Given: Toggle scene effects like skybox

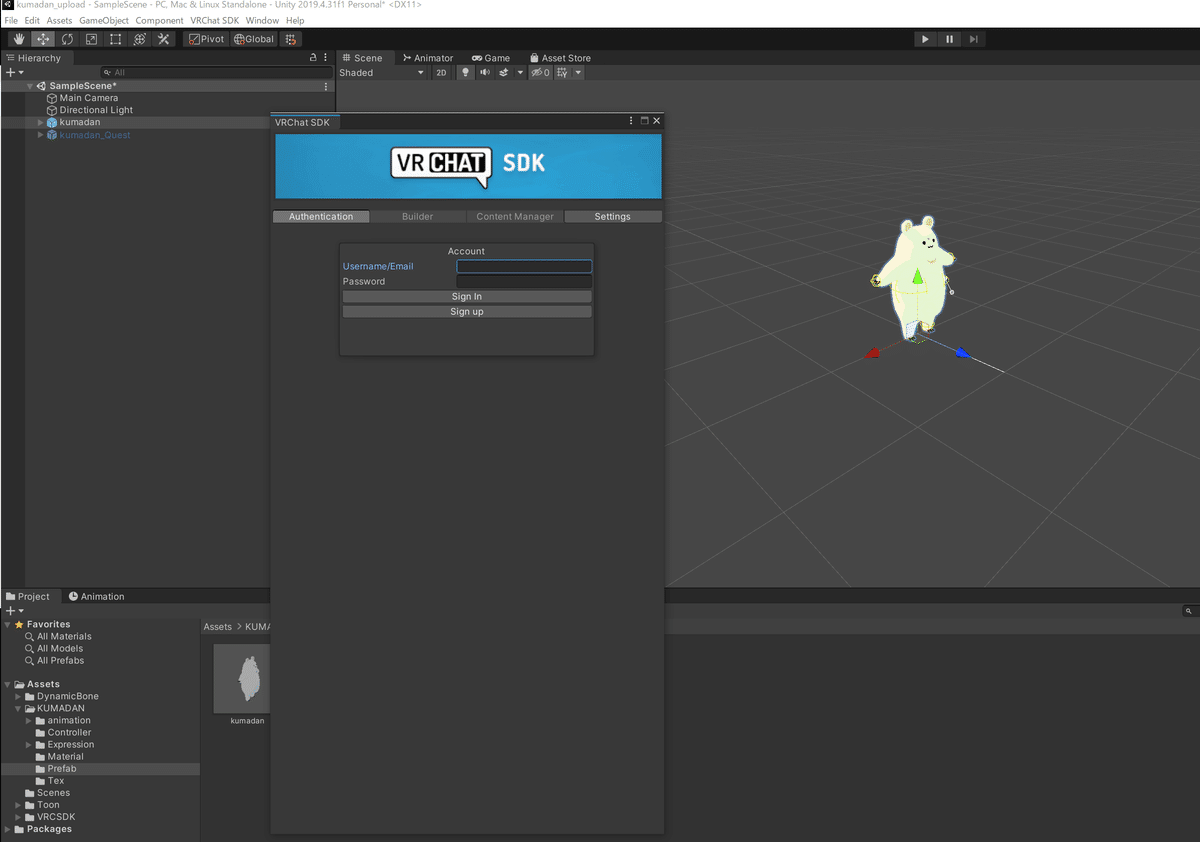Looking at the screenshot, I should point(504,73).
